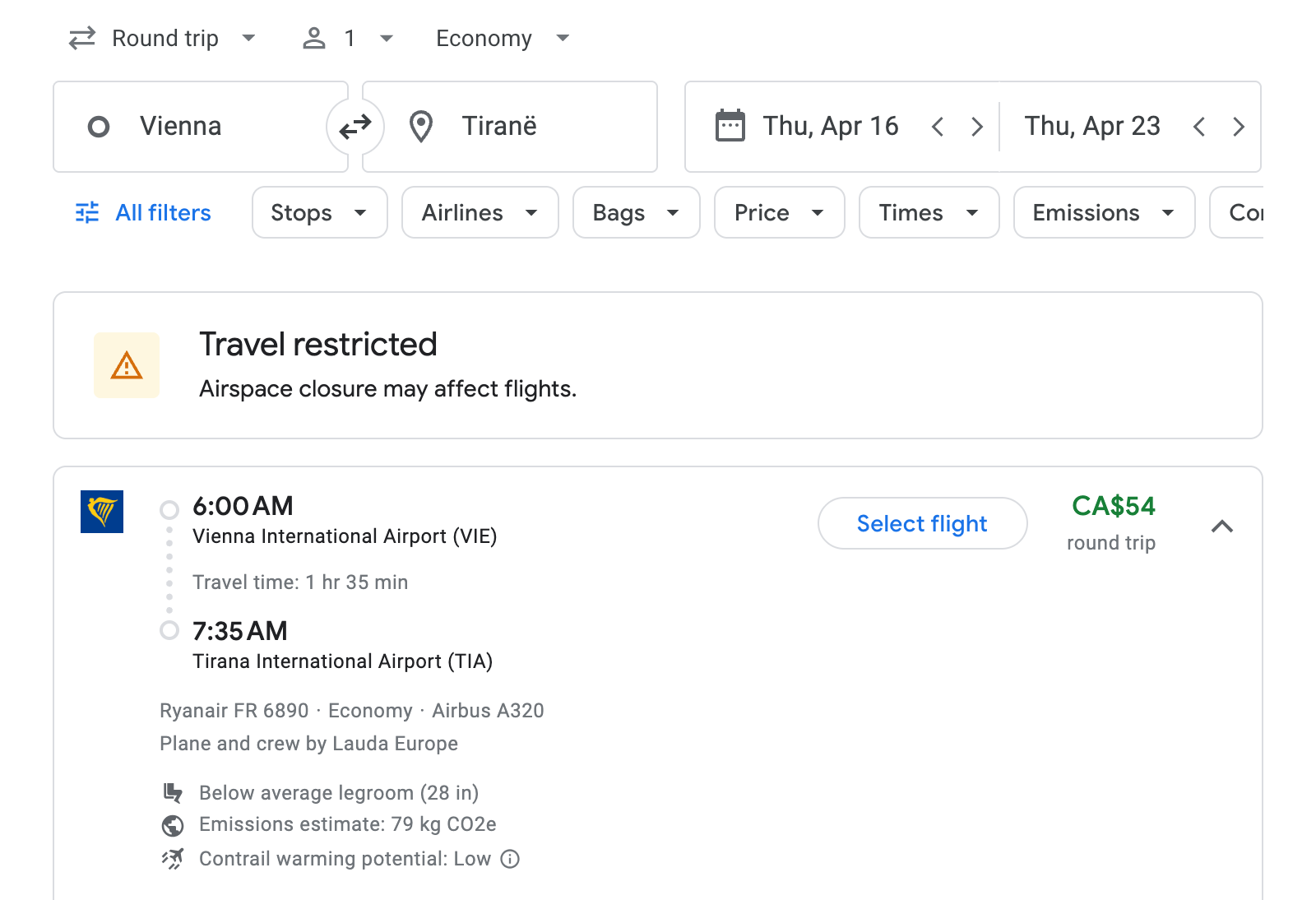Click the contrail warming potential plane icon
The height and width of the screenshot is (900, 1316).
(x=173, y=858)
